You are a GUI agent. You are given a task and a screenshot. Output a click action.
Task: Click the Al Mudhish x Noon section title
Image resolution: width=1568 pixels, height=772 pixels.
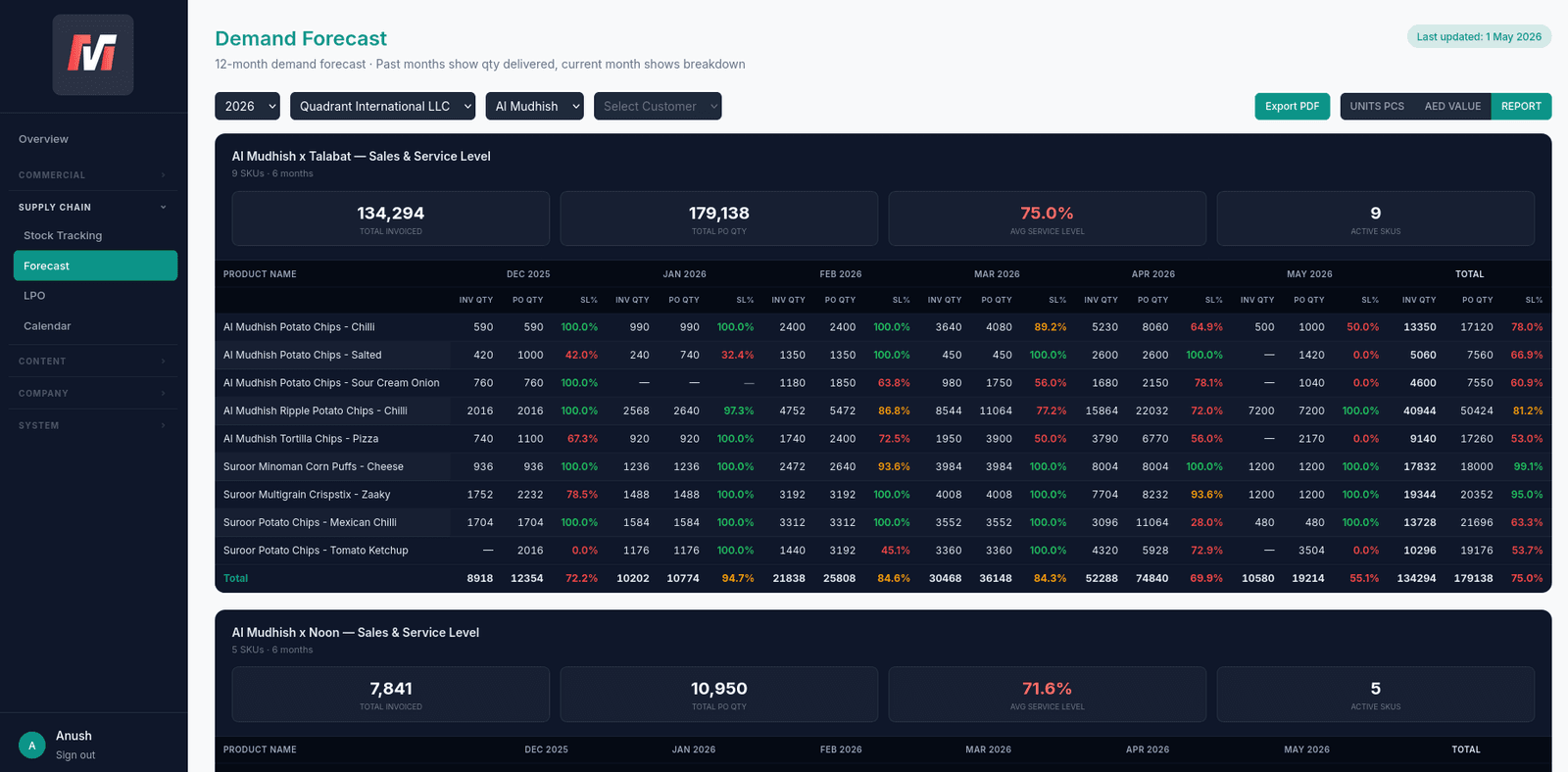coord(355,633)
